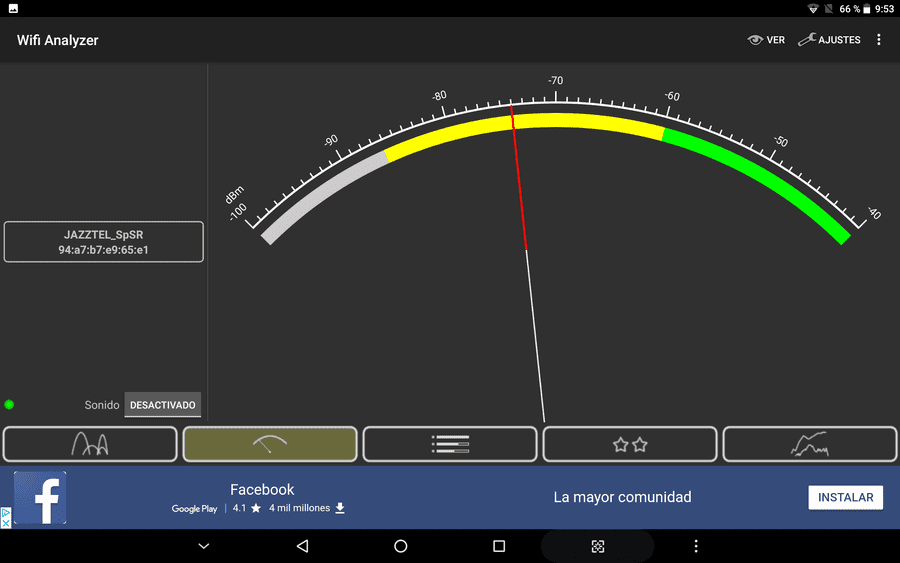Open the time graph view

(809, 444)
